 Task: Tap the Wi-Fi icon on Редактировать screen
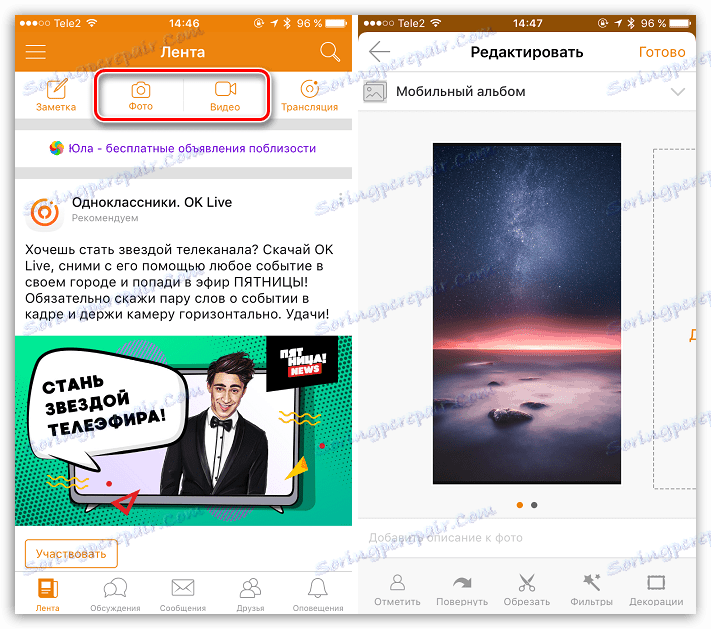[x=436, y=23]
